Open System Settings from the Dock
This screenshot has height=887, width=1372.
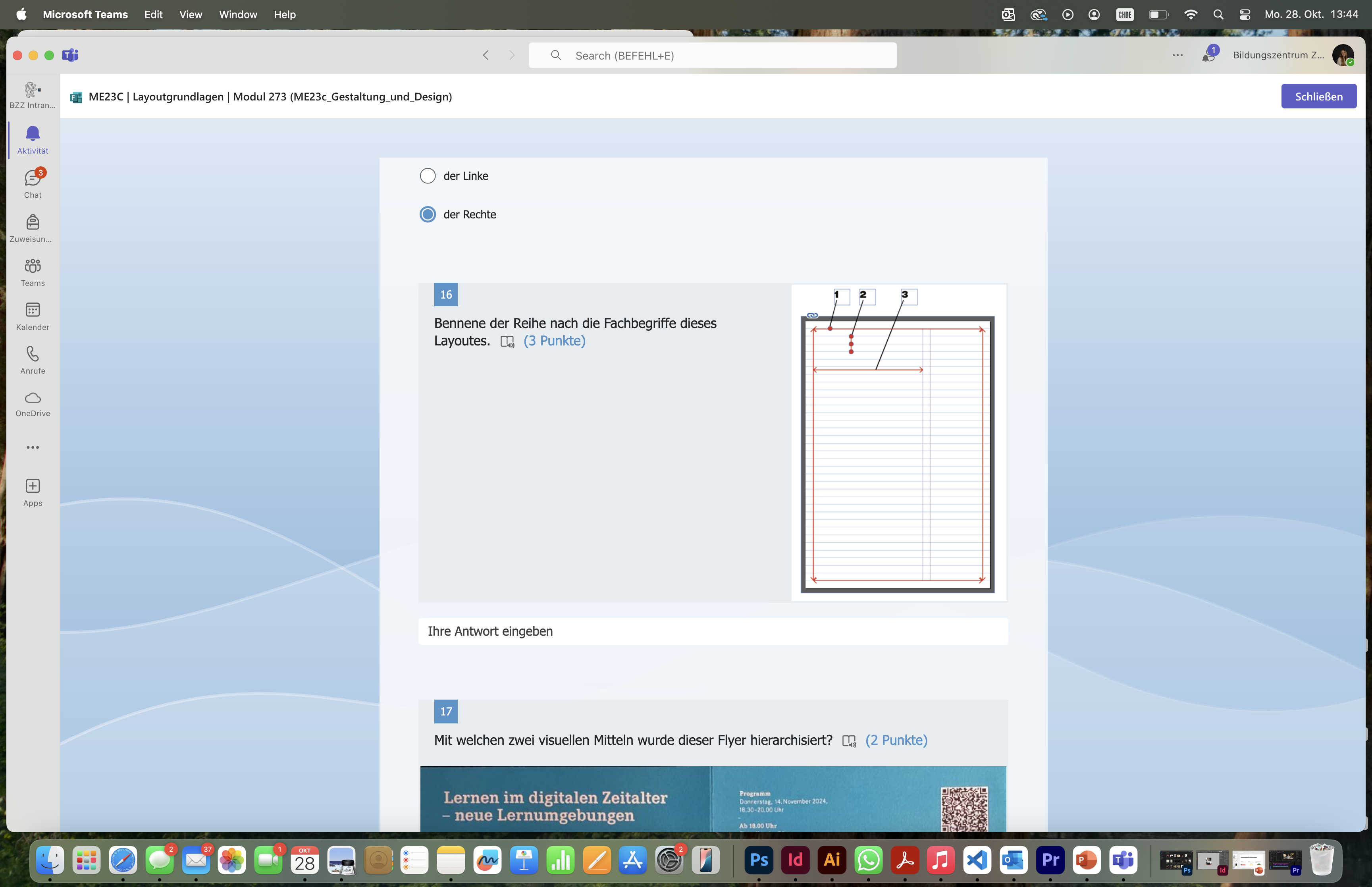point(669,860)
